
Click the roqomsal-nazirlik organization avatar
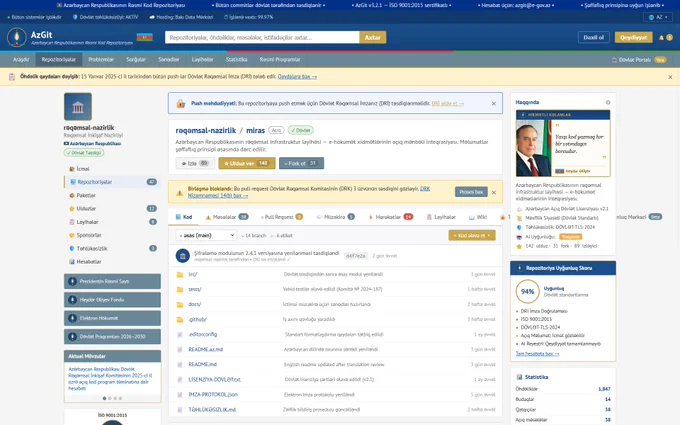pyautogui.click(x=78, y=106)
